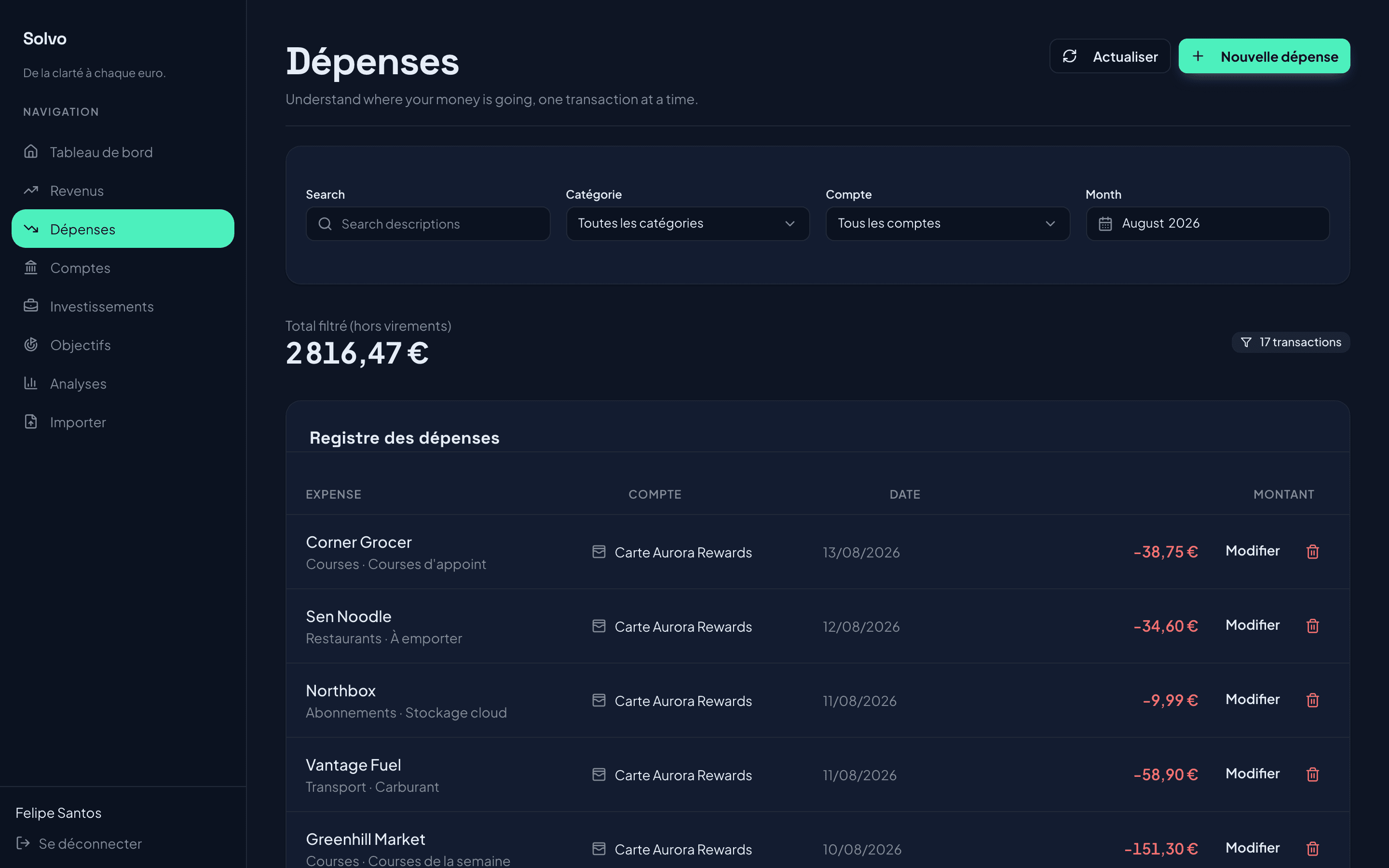The image size is (1389, 868).
Task: Click card icon in Vantage Fuel row
Action: 599,774
